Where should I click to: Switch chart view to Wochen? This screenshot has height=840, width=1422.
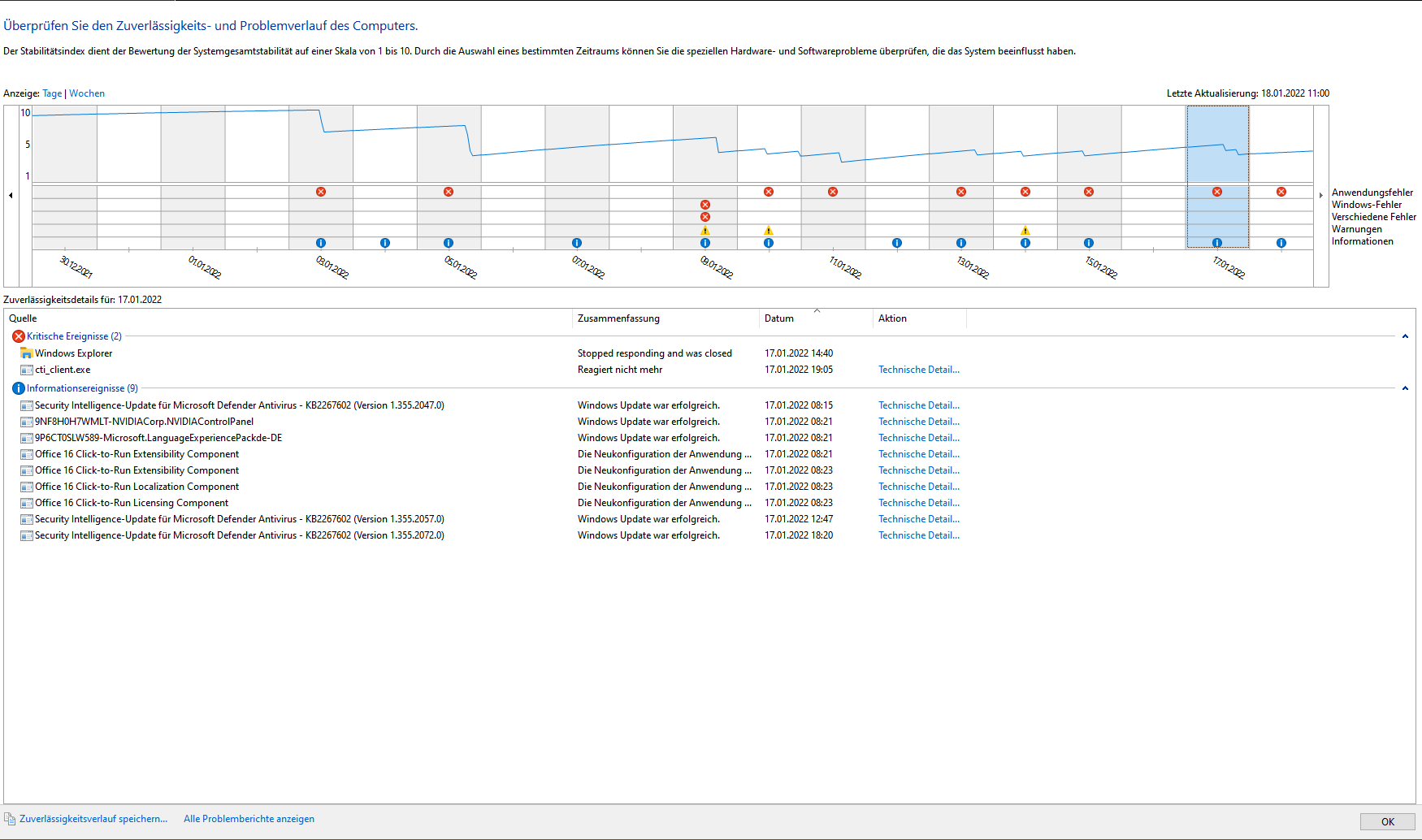tap(87, 93)
